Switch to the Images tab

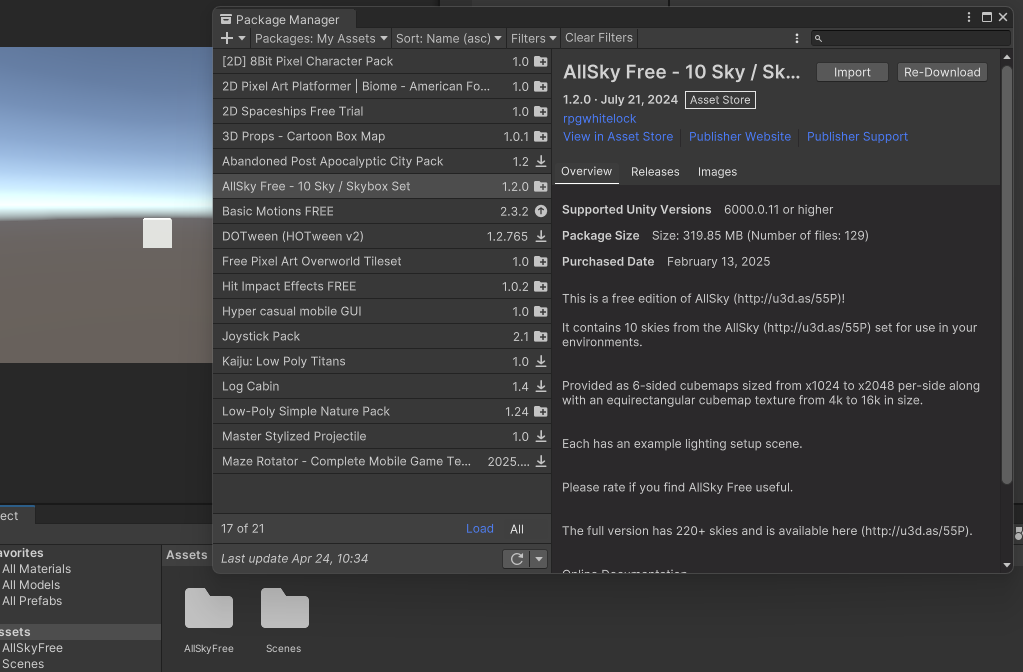coord(717,172)
